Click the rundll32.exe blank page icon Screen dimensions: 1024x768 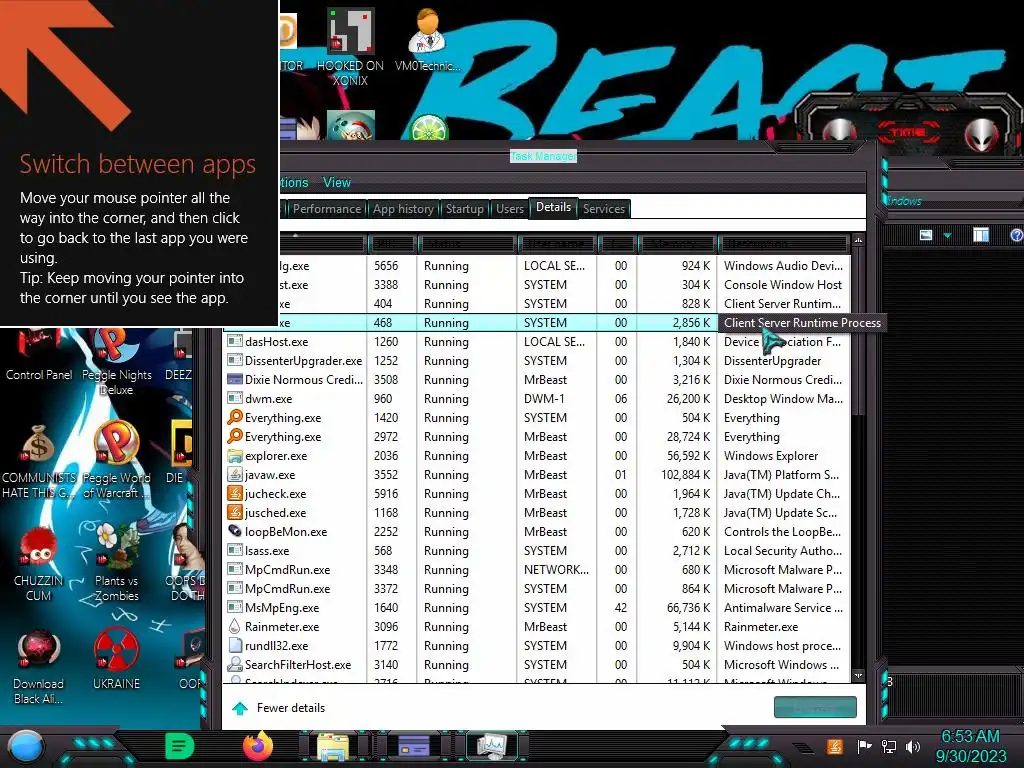[x=234, y=645]
